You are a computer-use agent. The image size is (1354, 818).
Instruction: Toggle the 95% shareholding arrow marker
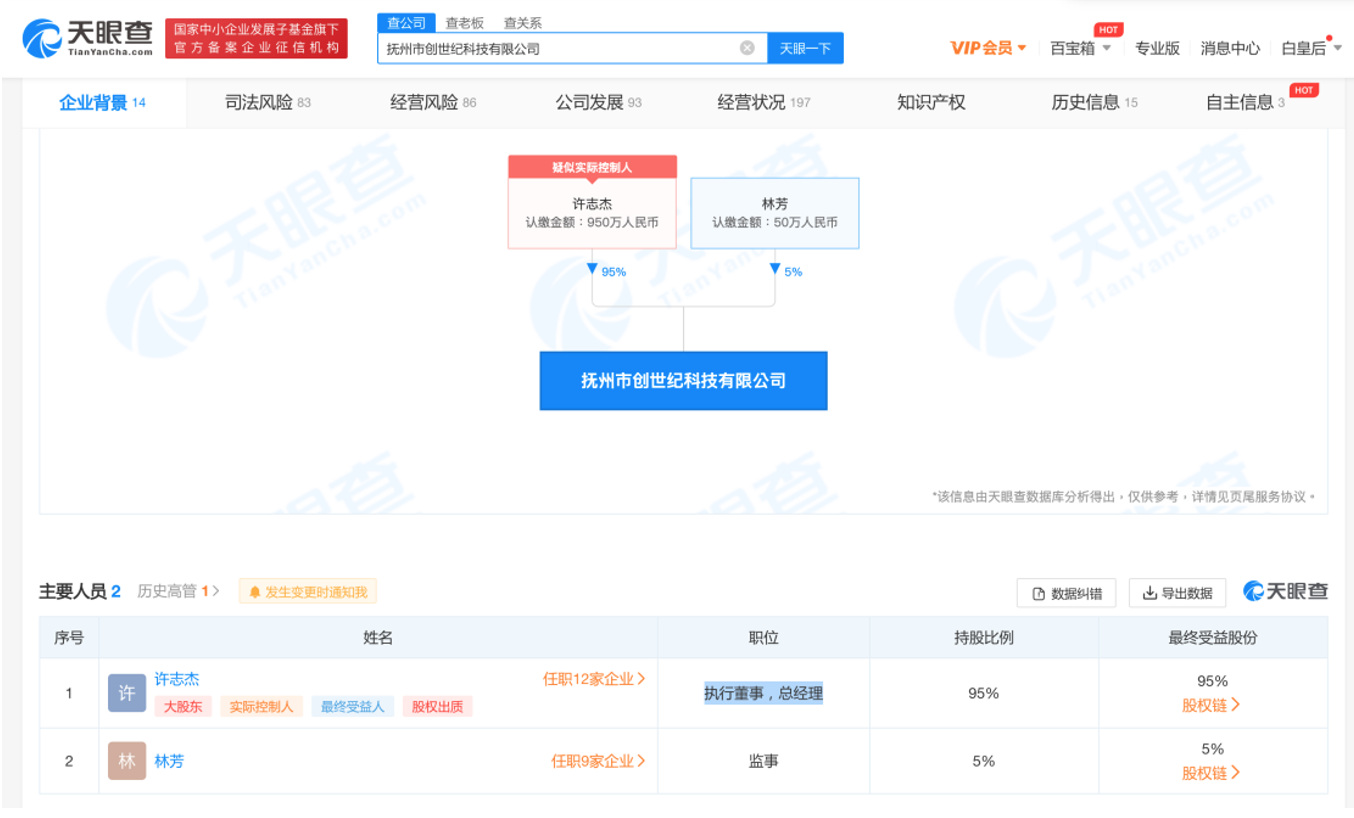click(x=593, y=267)
